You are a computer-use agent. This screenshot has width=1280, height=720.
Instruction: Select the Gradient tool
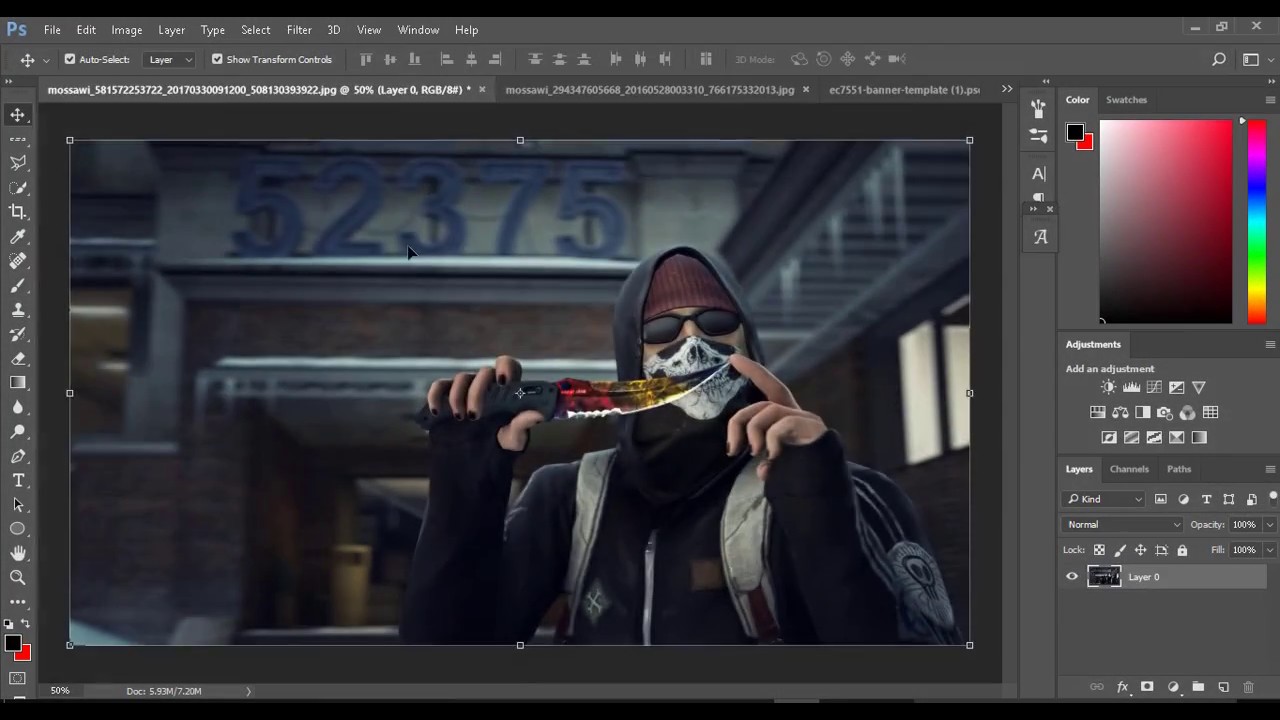[18, 383]
